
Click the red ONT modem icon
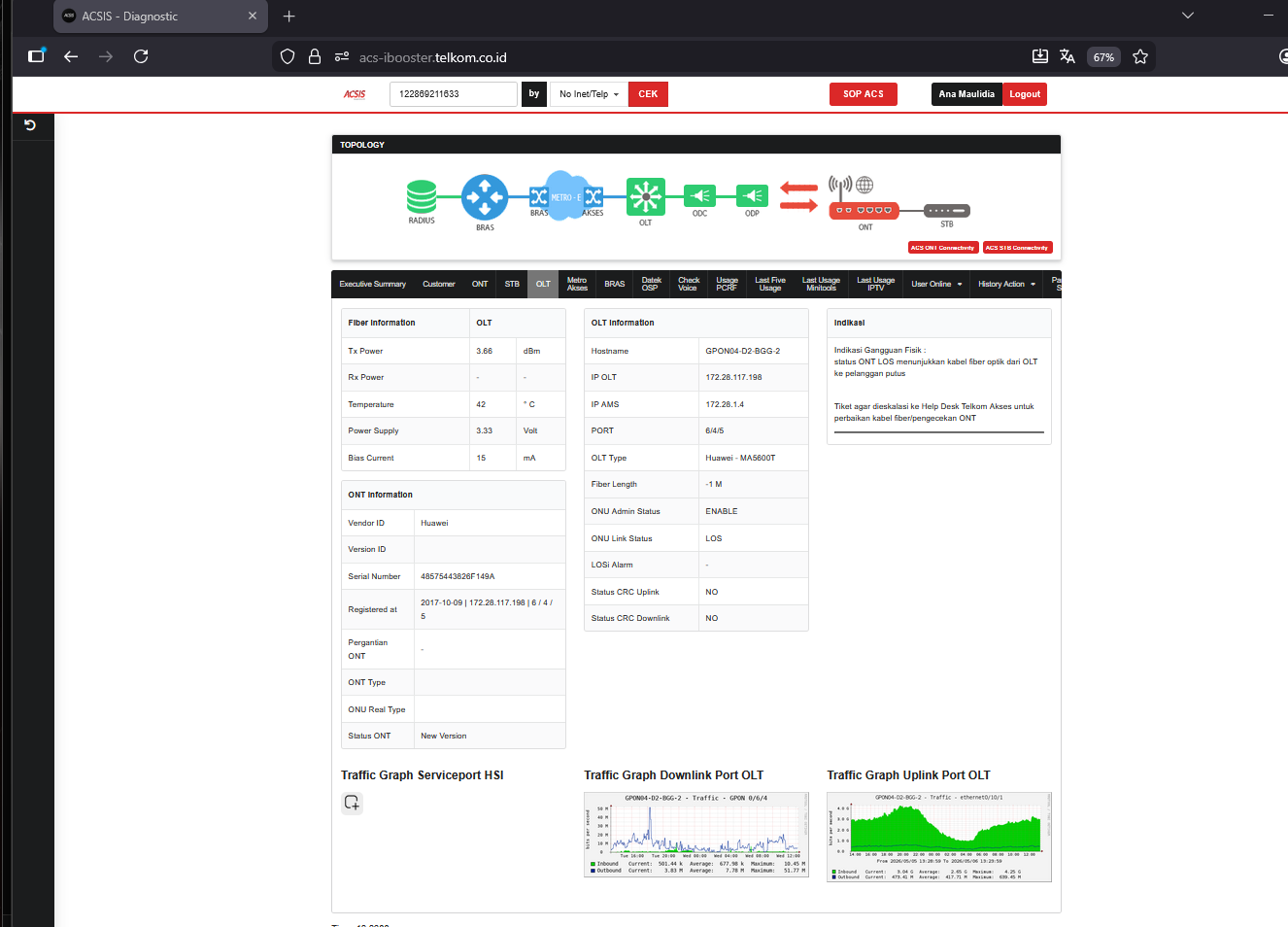(864, 210)
